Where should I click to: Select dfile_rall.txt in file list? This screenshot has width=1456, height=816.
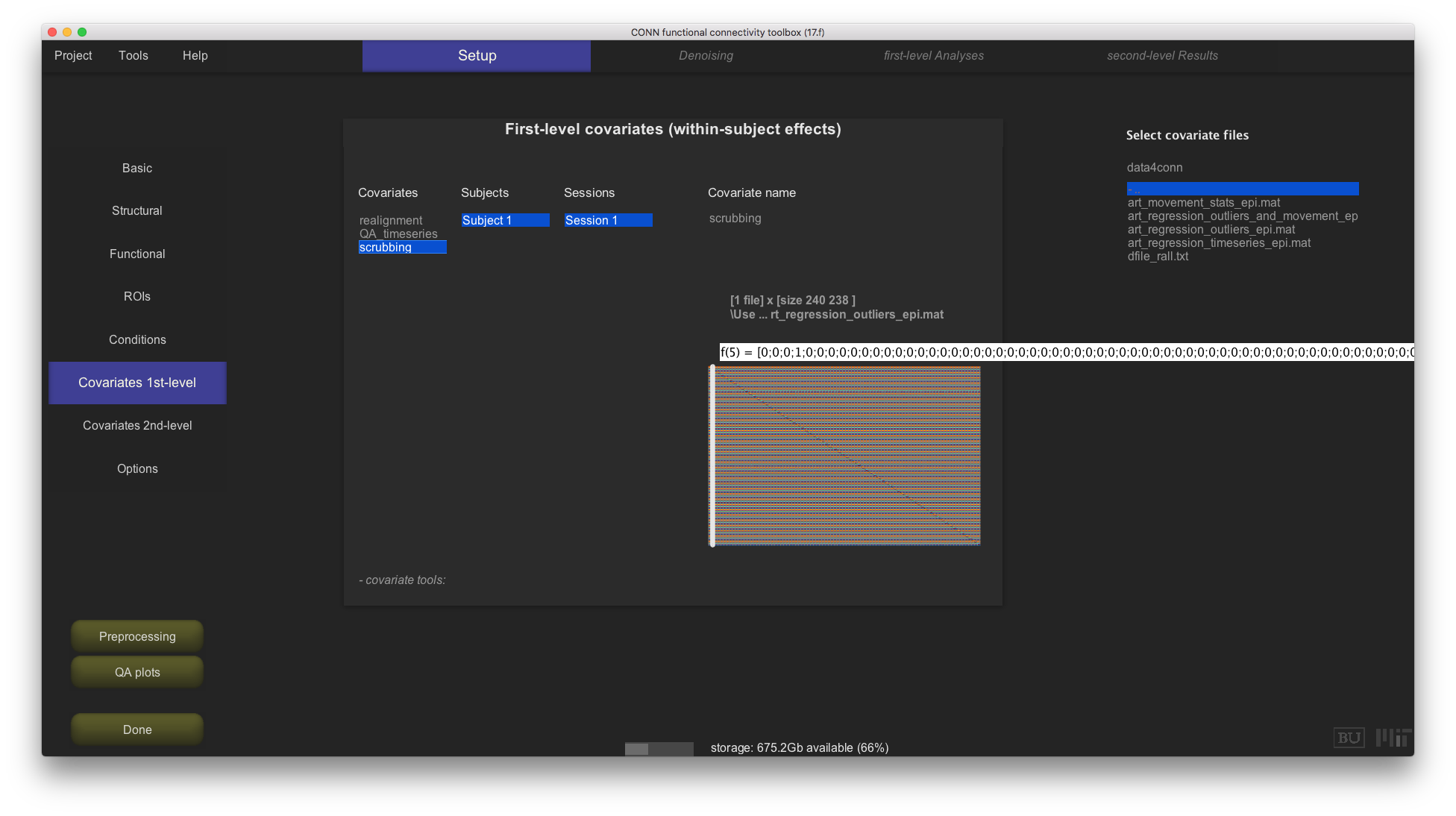pyautogui.click(x=1158, y=257)
